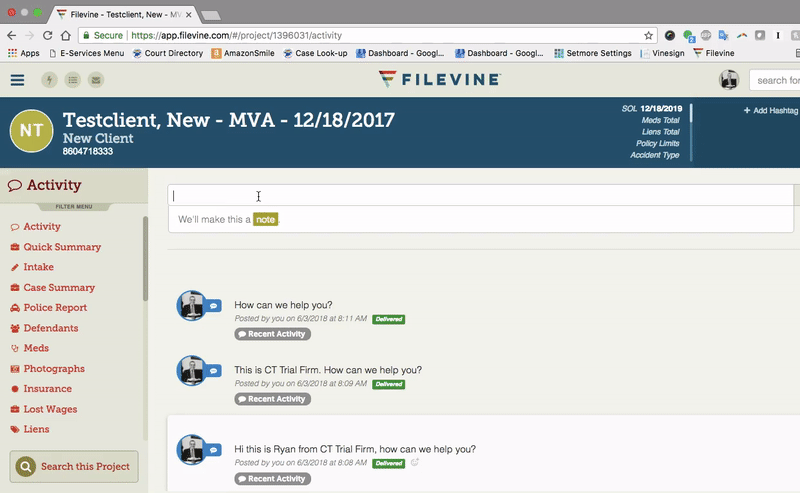Click the Filevine logo
Screen dimensions: 800x493
439,80
